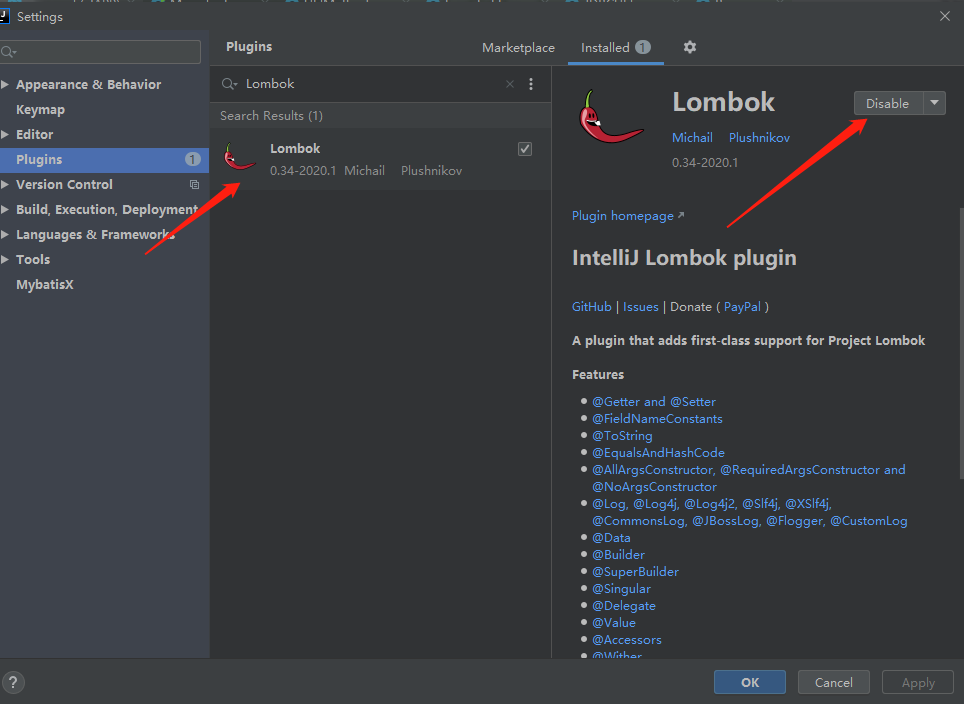This screenshot has width=964, height=704.
Task: Click the Apply button
Action: coord(918,682)
